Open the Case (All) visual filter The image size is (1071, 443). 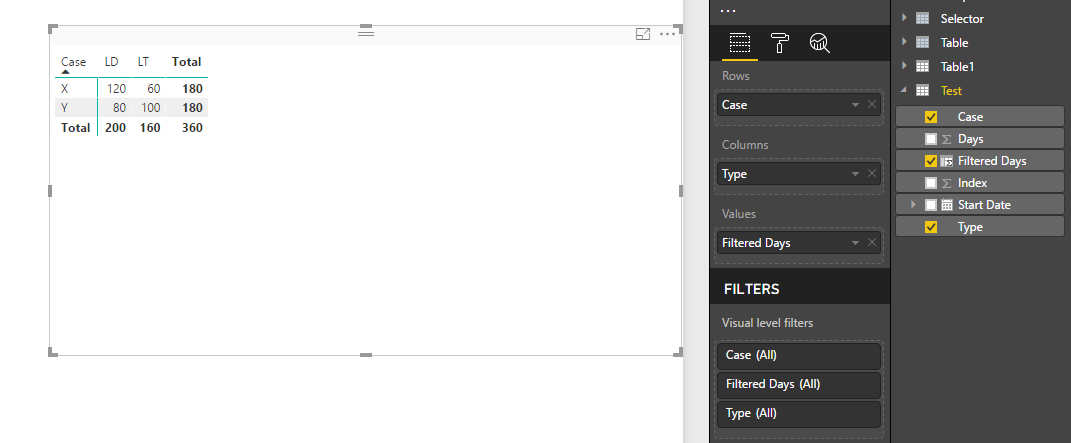tap(798, 356)
